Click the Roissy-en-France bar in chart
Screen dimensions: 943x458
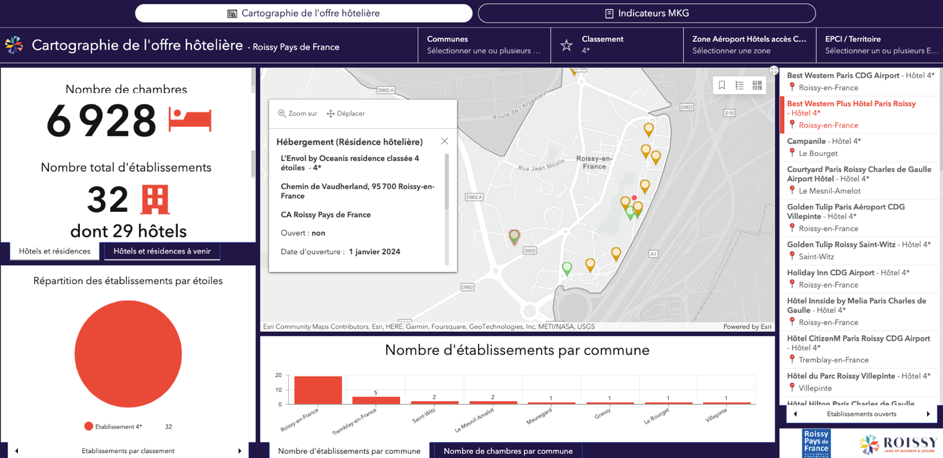(x=318, y=390)
